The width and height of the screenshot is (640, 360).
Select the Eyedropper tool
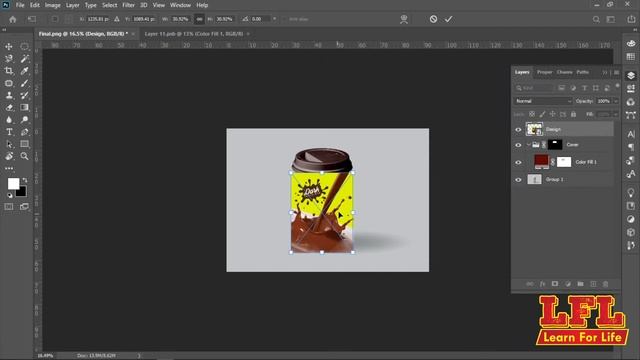[x=24, y=71]
